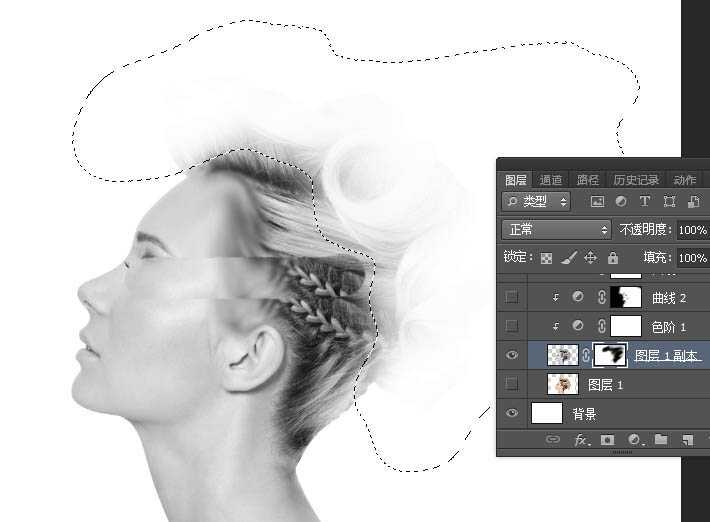This screenshot has height=522, width=710.
Task: Open the fx layer style menu
Action: pos(580,440)
